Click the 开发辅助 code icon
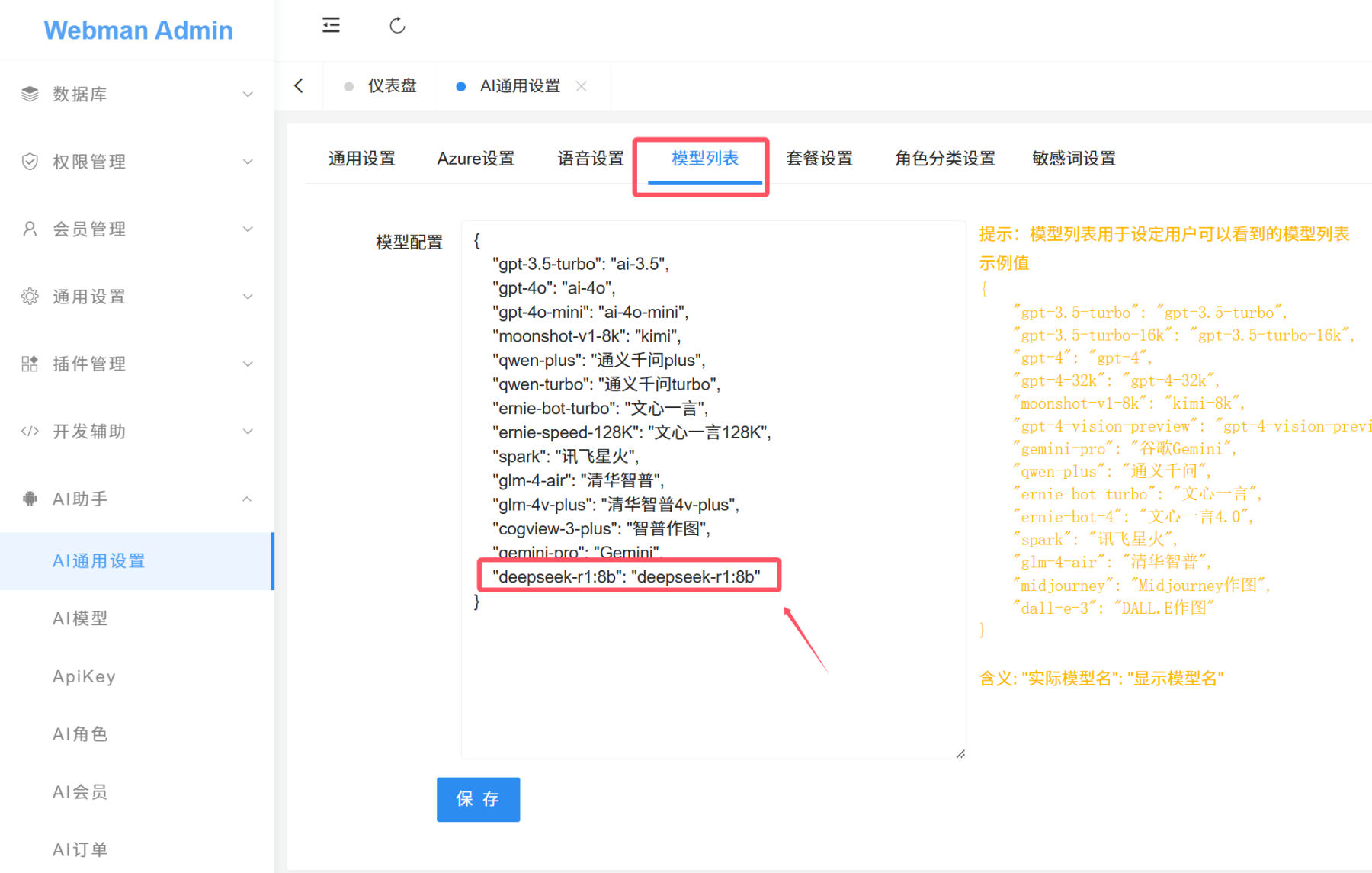The height and width of the screenshot is (873, 1372). [30, 432]
